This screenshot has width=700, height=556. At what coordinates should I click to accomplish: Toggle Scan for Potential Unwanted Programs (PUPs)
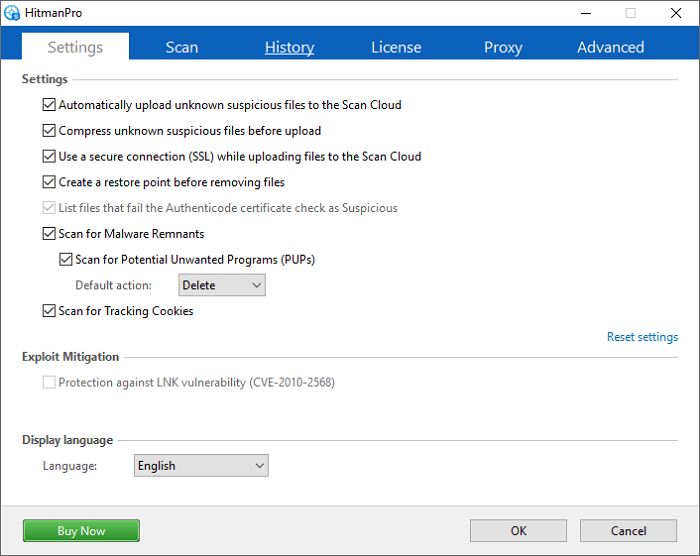(x=66, y=259)
